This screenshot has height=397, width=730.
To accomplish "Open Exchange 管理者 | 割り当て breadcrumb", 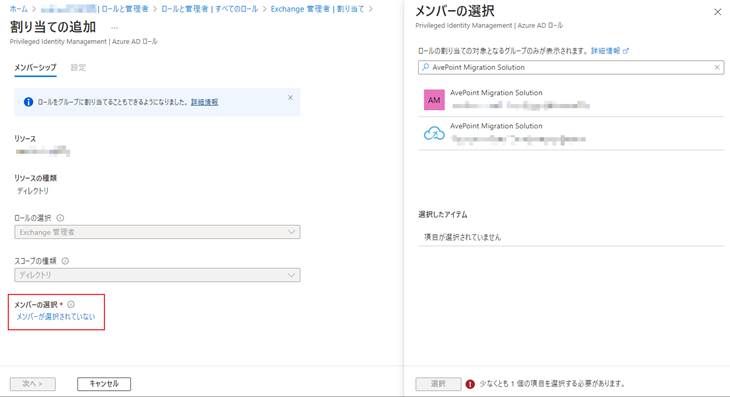I will (x=317, y=9).
